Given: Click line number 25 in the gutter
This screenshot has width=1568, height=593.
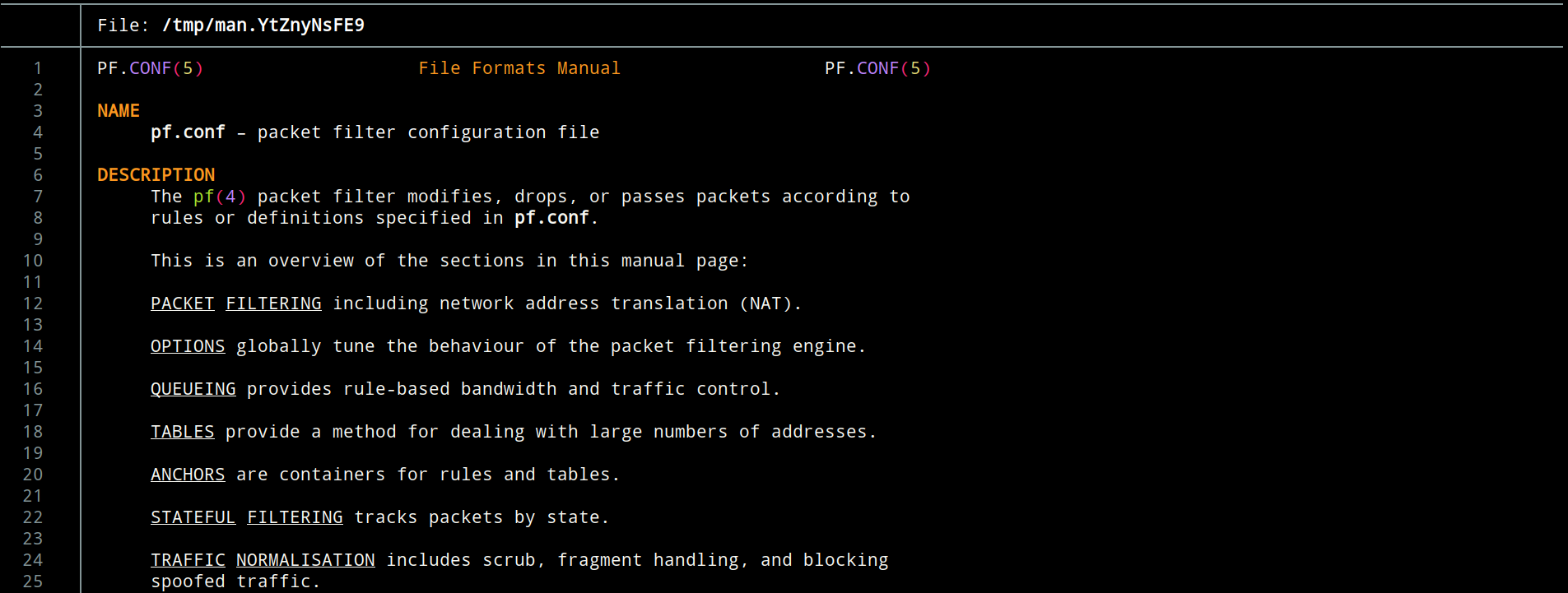Looking at the screenshot, I should point(33,581).
